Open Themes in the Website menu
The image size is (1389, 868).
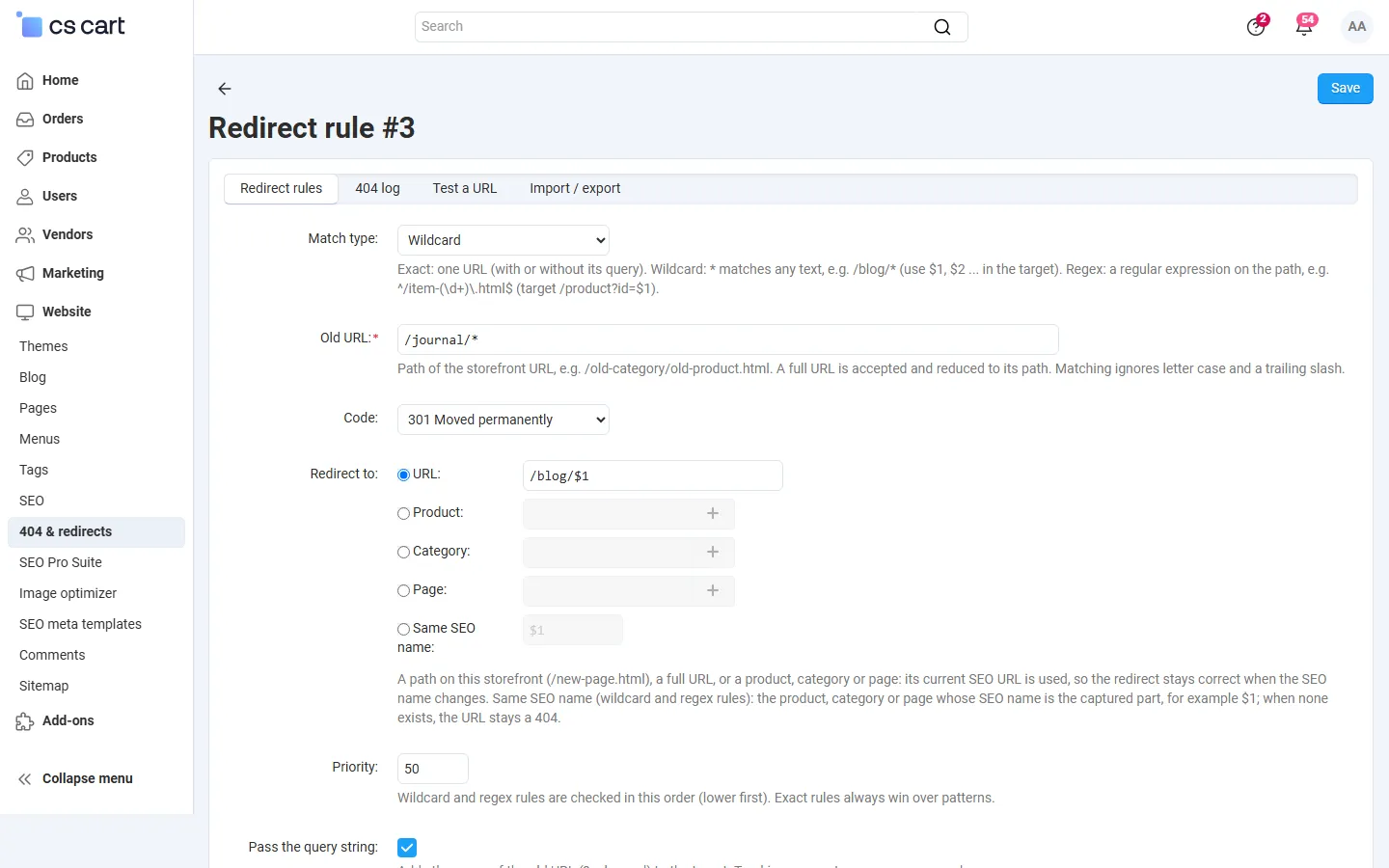click(96, 347)
